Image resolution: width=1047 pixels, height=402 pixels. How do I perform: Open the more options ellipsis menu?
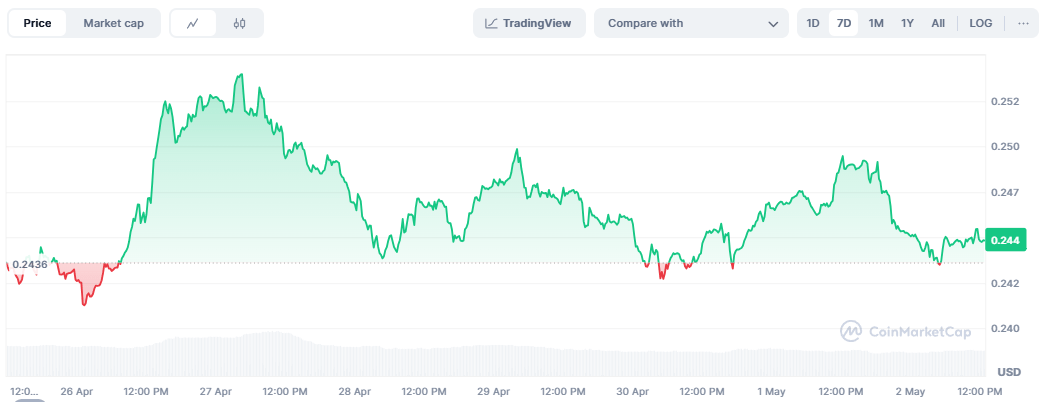(1023, 23)
